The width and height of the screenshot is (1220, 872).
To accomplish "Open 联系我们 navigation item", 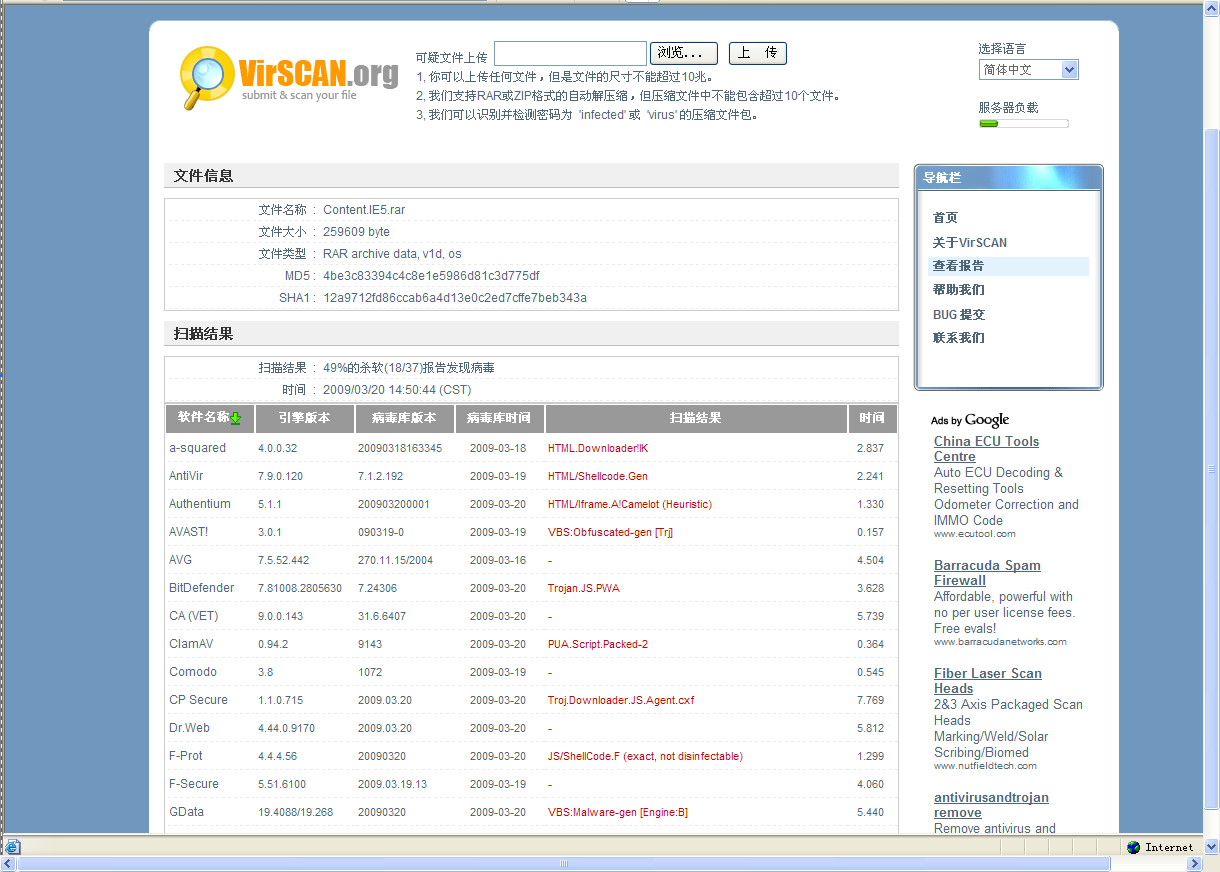I will (958, 338).
